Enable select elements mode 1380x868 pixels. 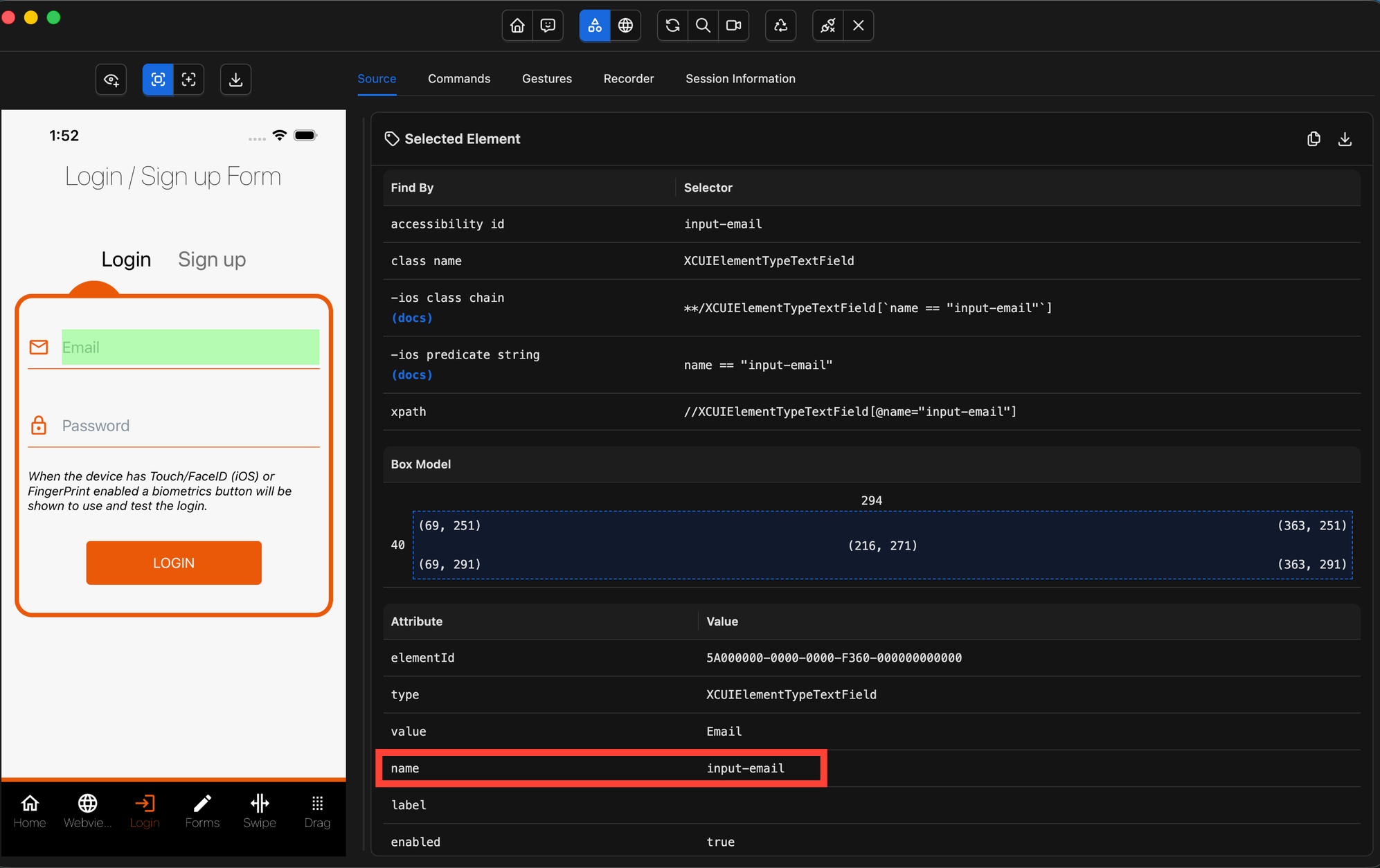(158, 80)
